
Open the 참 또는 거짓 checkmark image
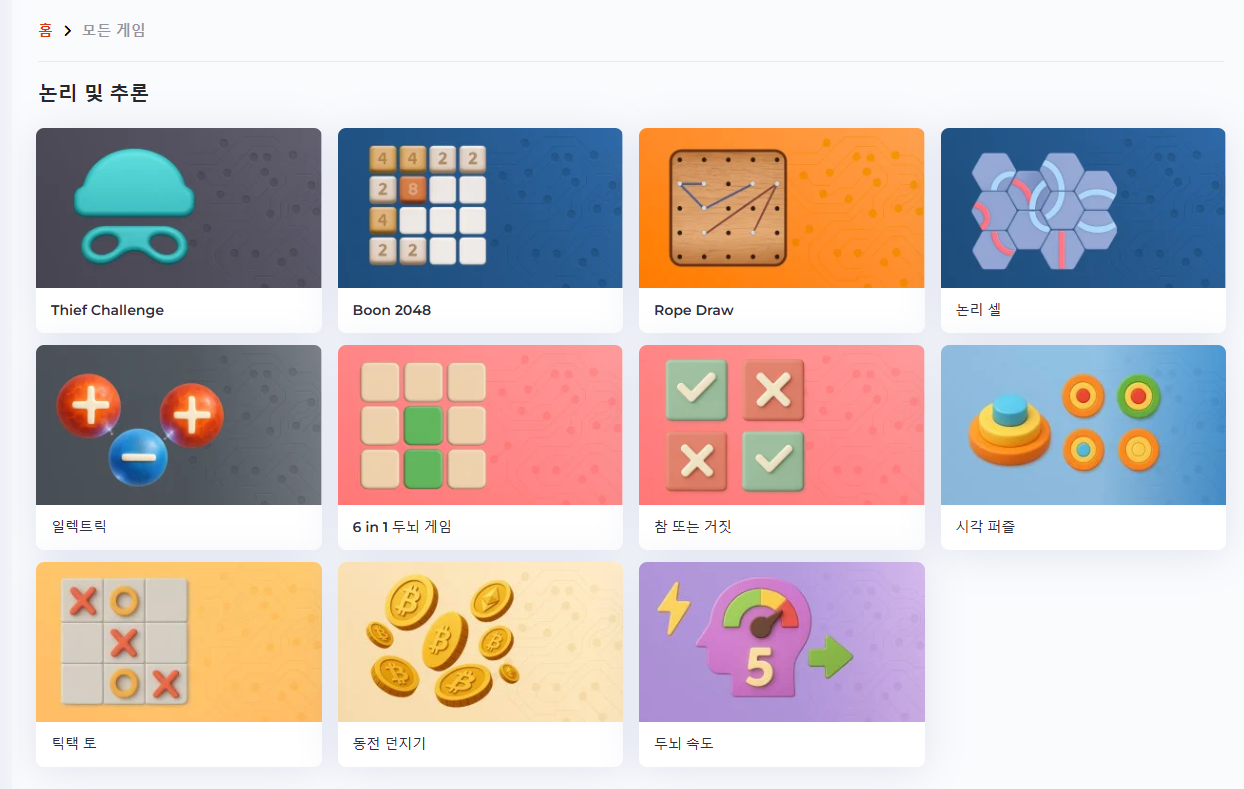point(782,425)
